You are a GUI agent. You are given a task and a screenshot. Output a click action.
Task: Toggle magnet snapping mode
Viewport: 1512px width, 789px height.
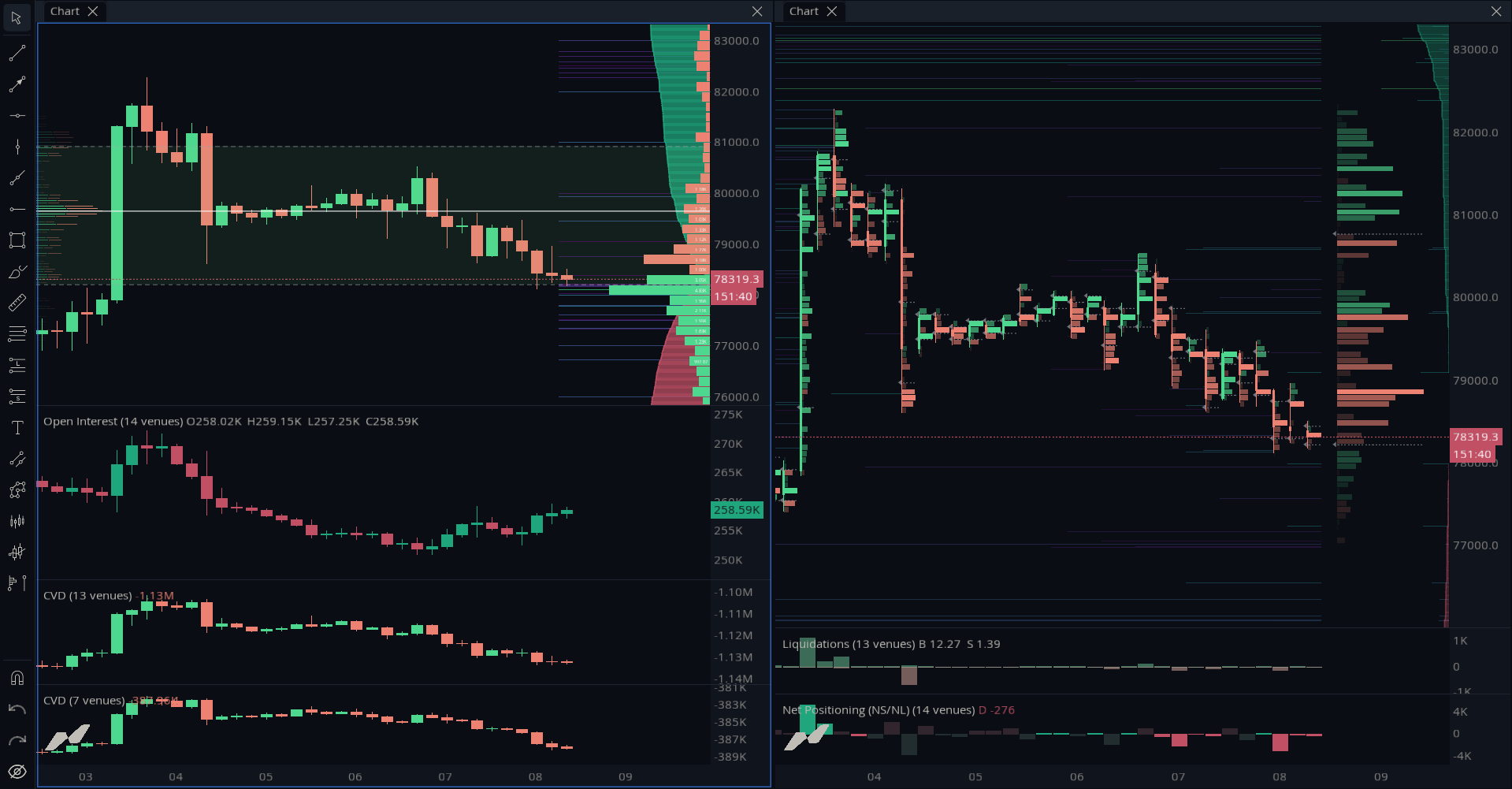point(17,678)
